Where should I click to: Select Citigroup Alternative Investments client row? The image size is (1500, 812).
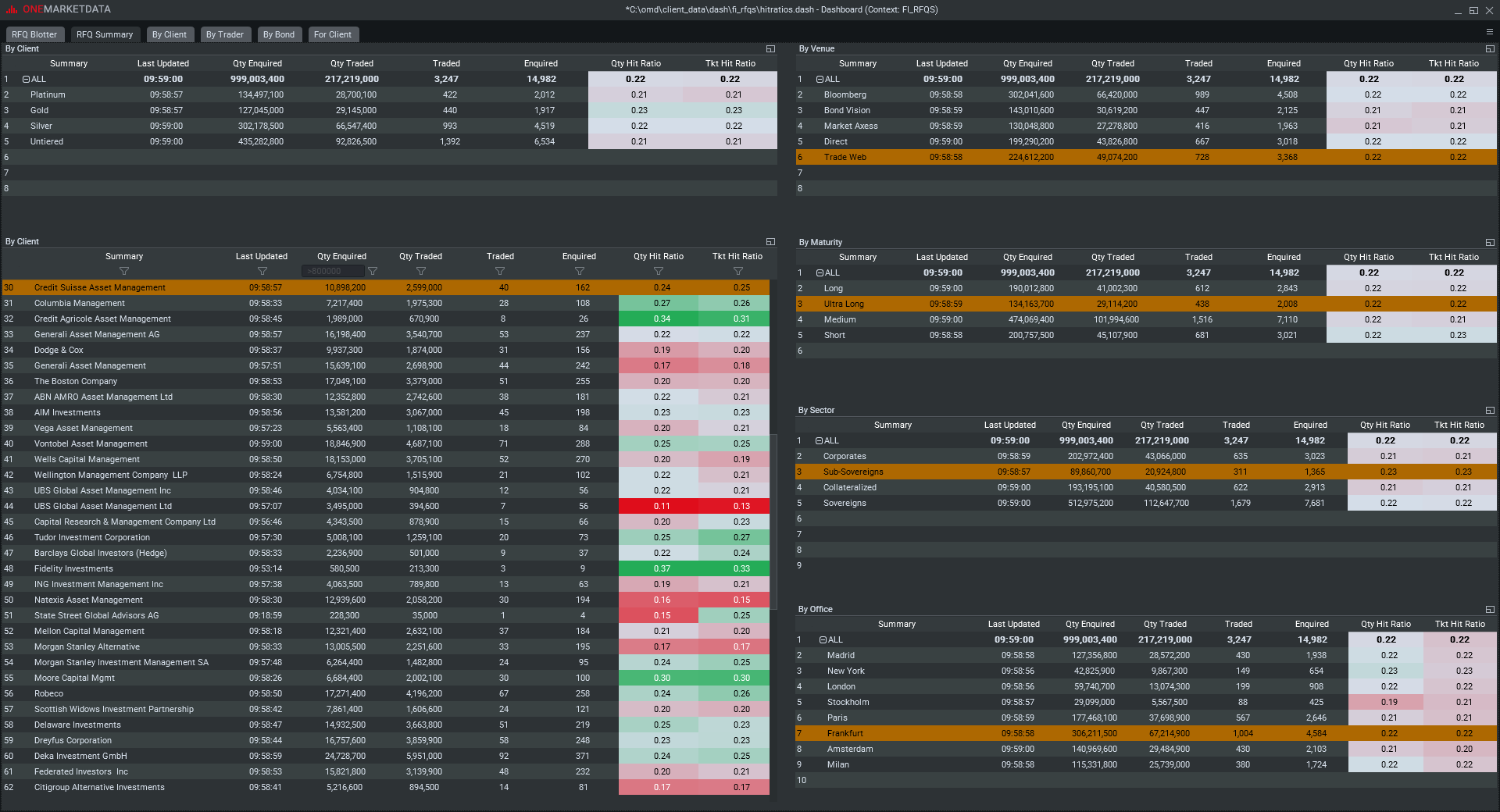[386, 787]
